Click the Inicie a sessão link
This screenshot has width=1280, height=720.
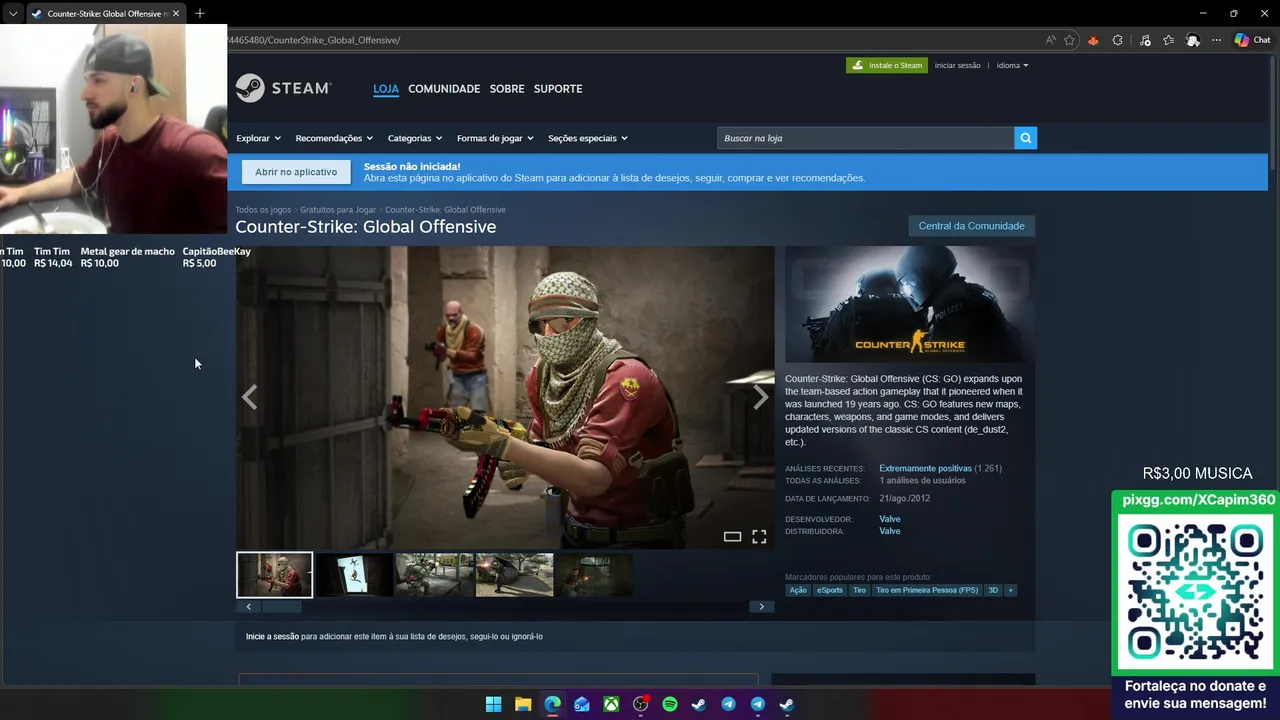[x=272, y=636]
